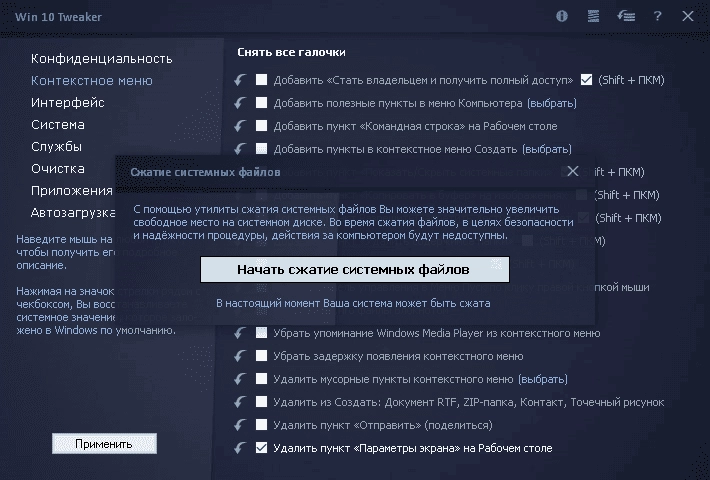Reset arrow for «Командная строка» row
710x480 pixels.
(240, 126)
